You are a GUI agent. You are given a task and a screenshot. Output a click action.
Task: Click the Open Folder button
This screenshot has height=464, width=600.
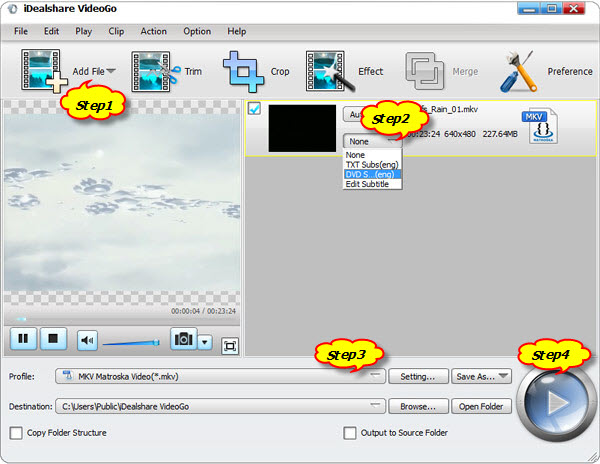[x=481, y=406]
